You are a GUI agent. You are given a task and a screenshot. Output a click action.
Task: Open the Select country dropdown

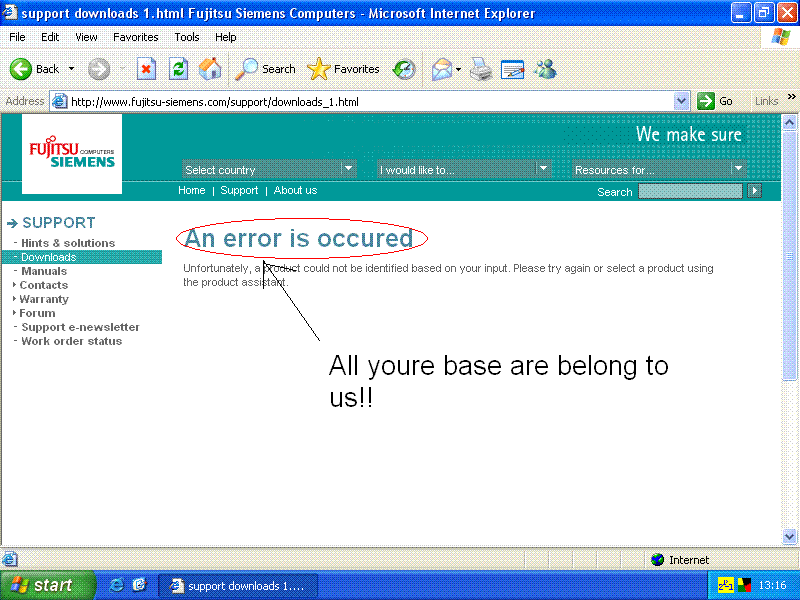268,169
